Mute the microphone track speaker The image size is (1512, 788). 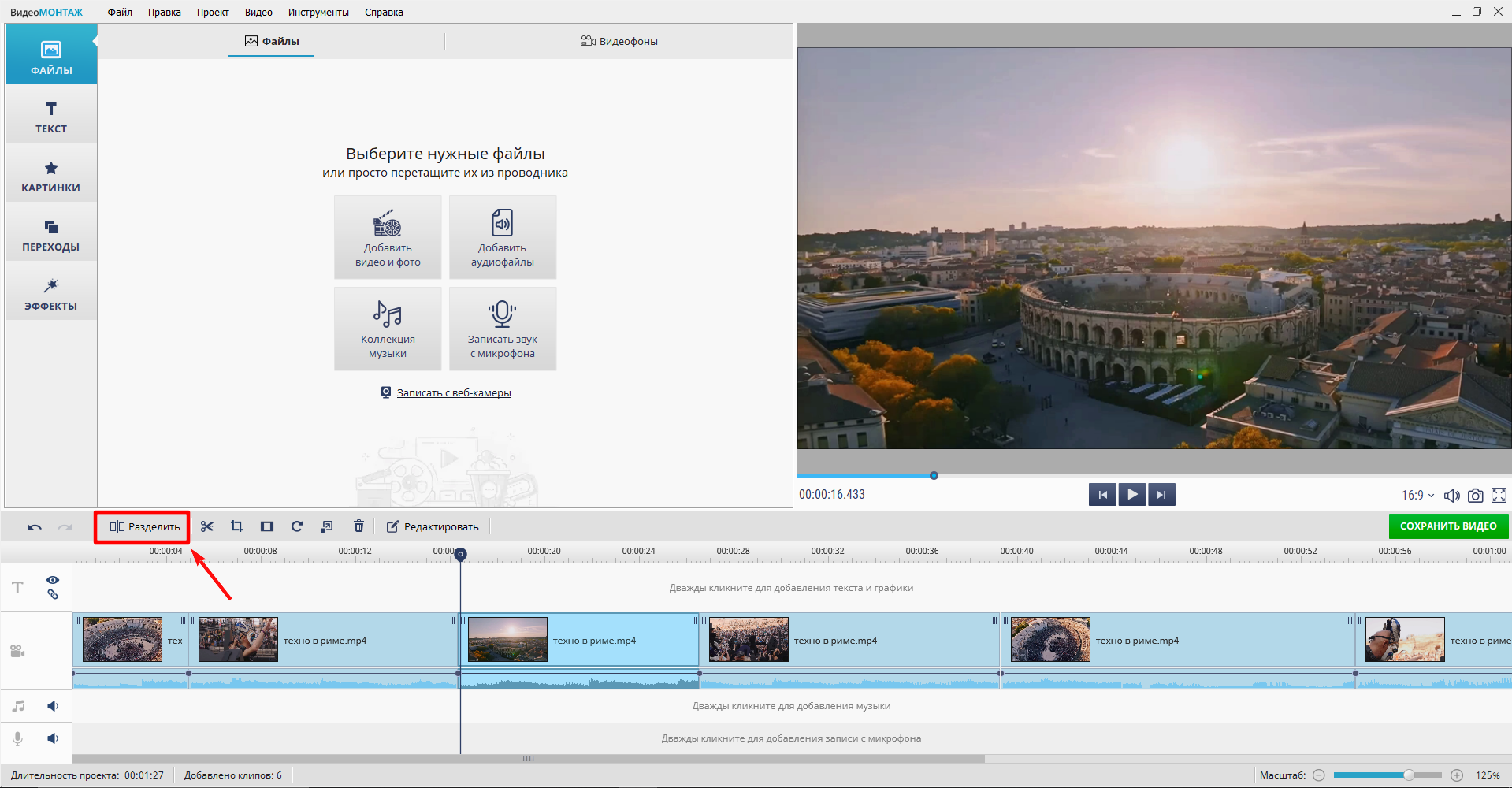coord(53,738)
